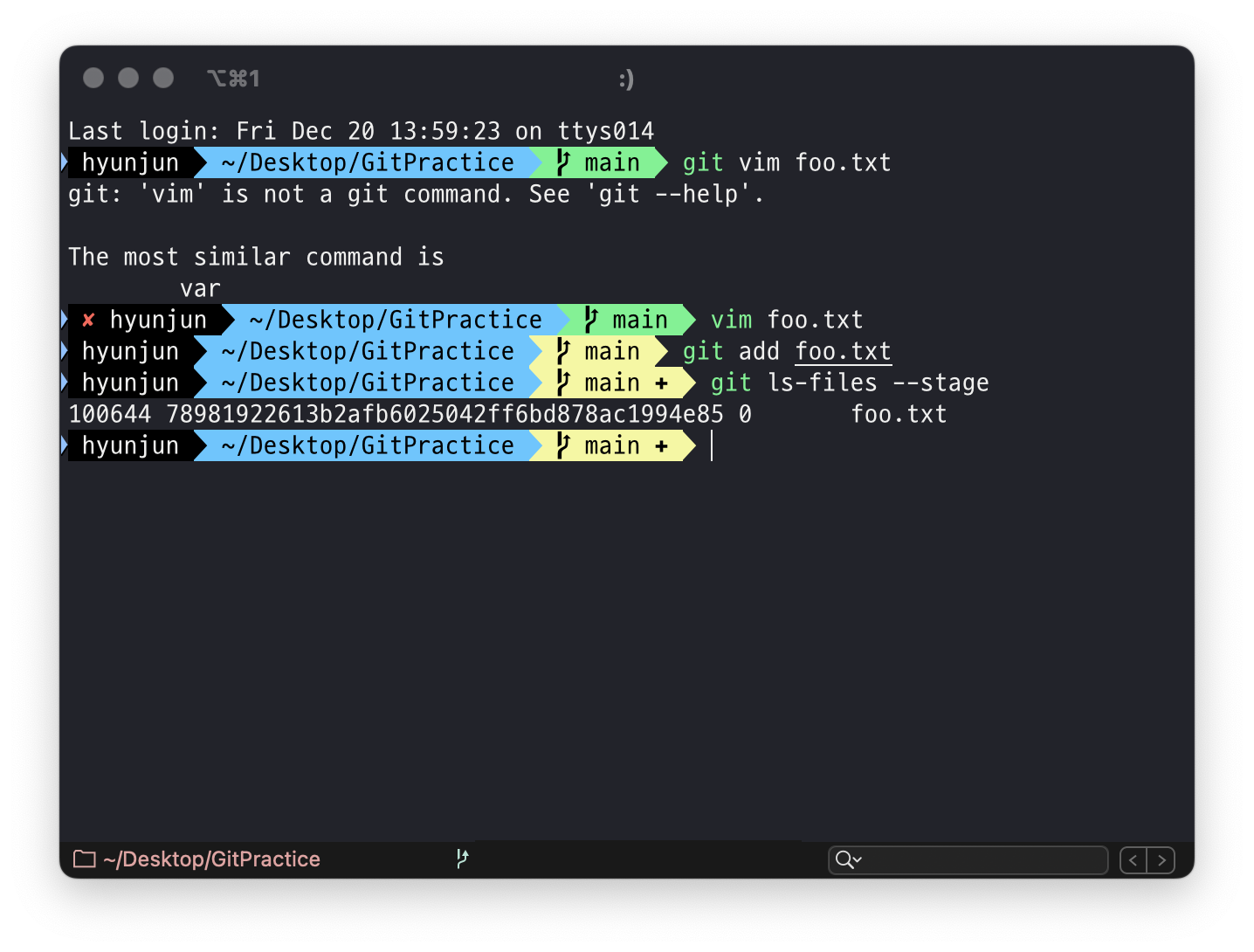Click the close window traffic light button
The image size is (1254, 952).
pyautogui.click(x=93, y=79)
